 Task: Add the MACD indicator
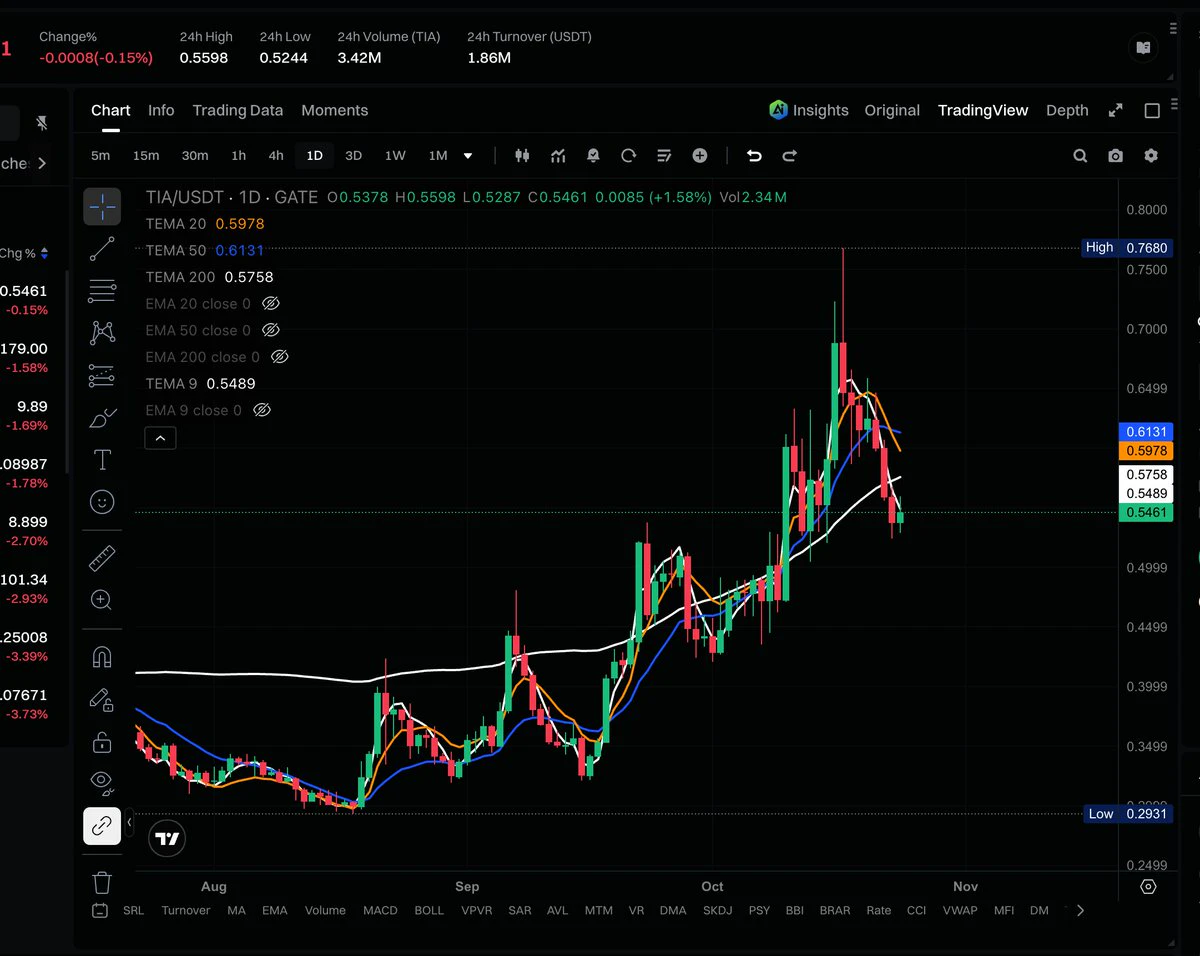[x=380, y=910]
